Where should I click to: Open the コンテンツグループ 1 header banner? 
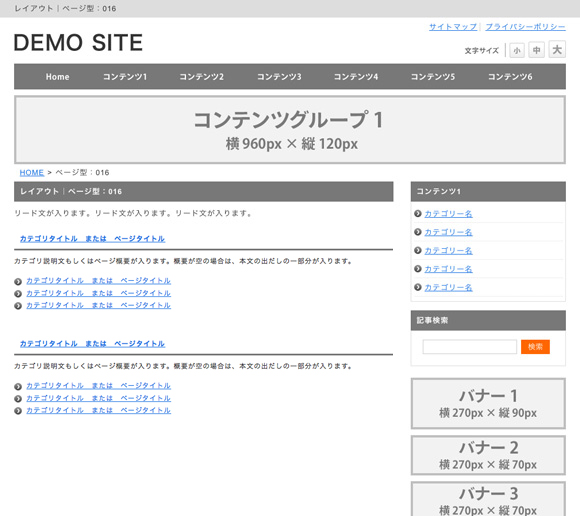pos(290,130)
